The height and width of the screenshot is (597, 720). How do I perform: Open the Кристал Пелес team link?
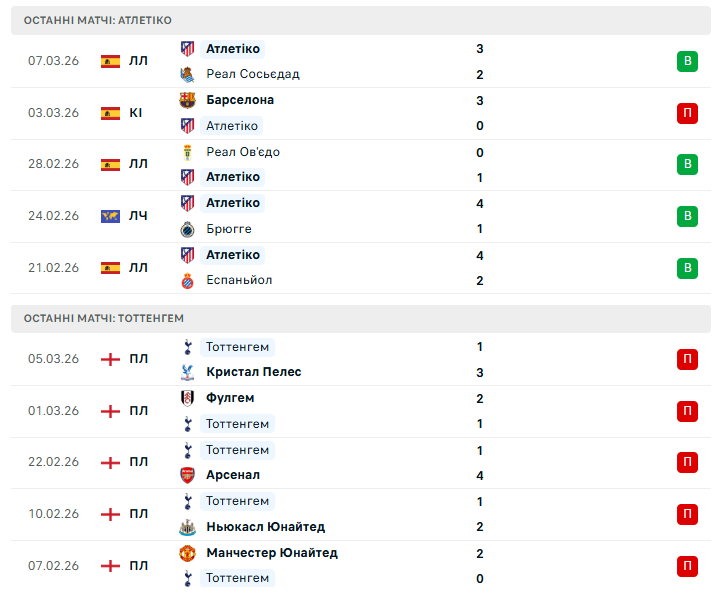pyautogui.click(x=253, y=372)
